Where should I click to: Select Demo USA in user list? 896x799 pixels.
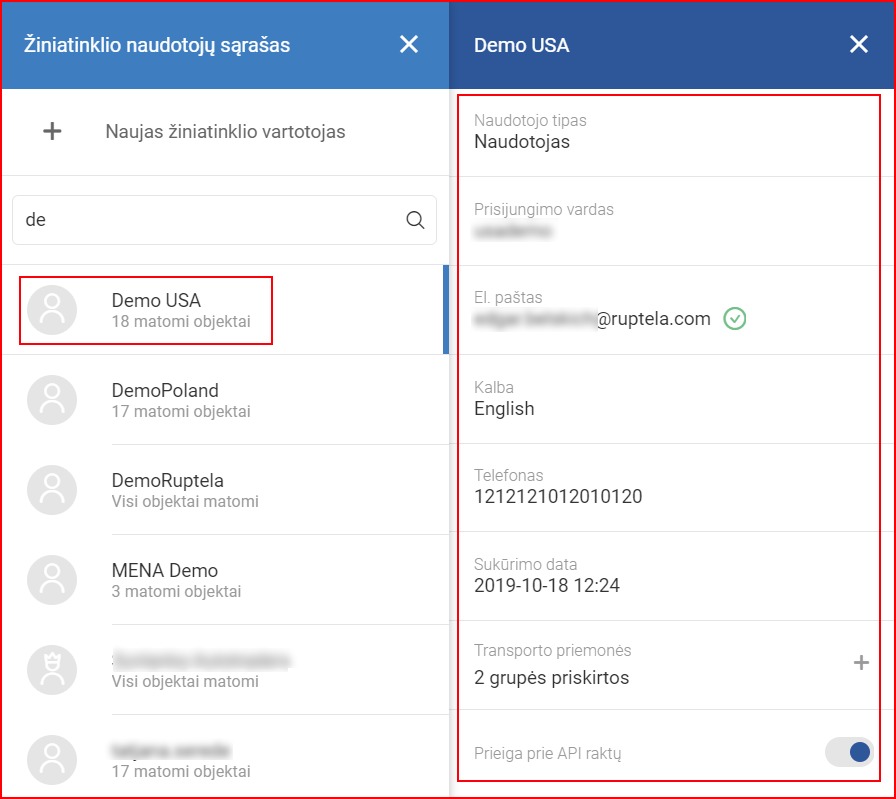click(180, 310)
